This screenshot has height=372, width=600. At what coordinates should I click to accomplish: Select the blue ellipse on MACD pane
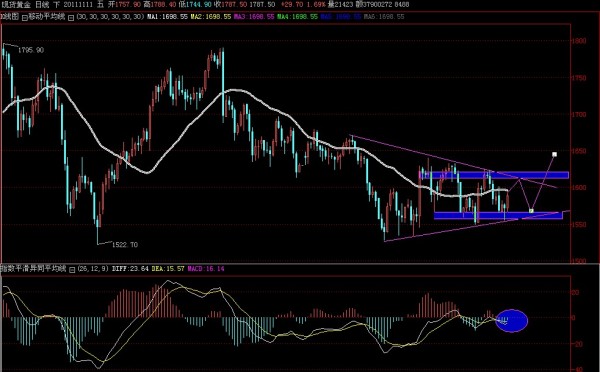tap(512, 321)
